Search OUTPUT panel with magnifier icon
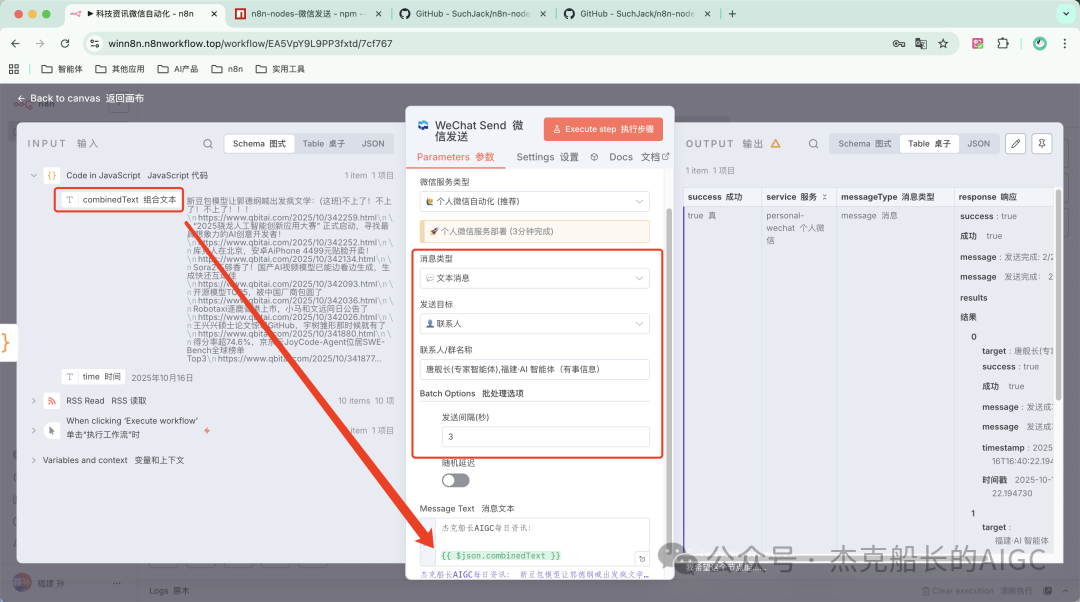 813,143
